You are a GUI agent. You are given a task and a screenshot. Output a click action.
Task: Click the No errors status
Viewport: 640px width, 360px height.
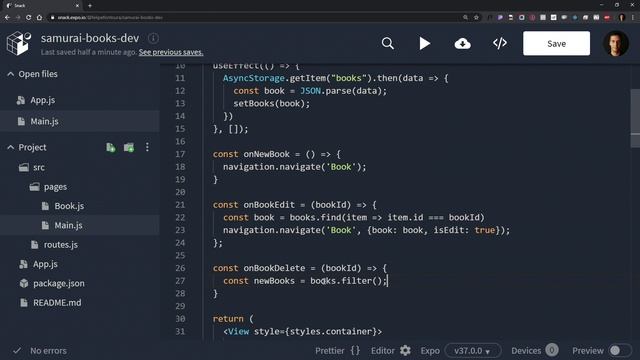tap(40, 351)
